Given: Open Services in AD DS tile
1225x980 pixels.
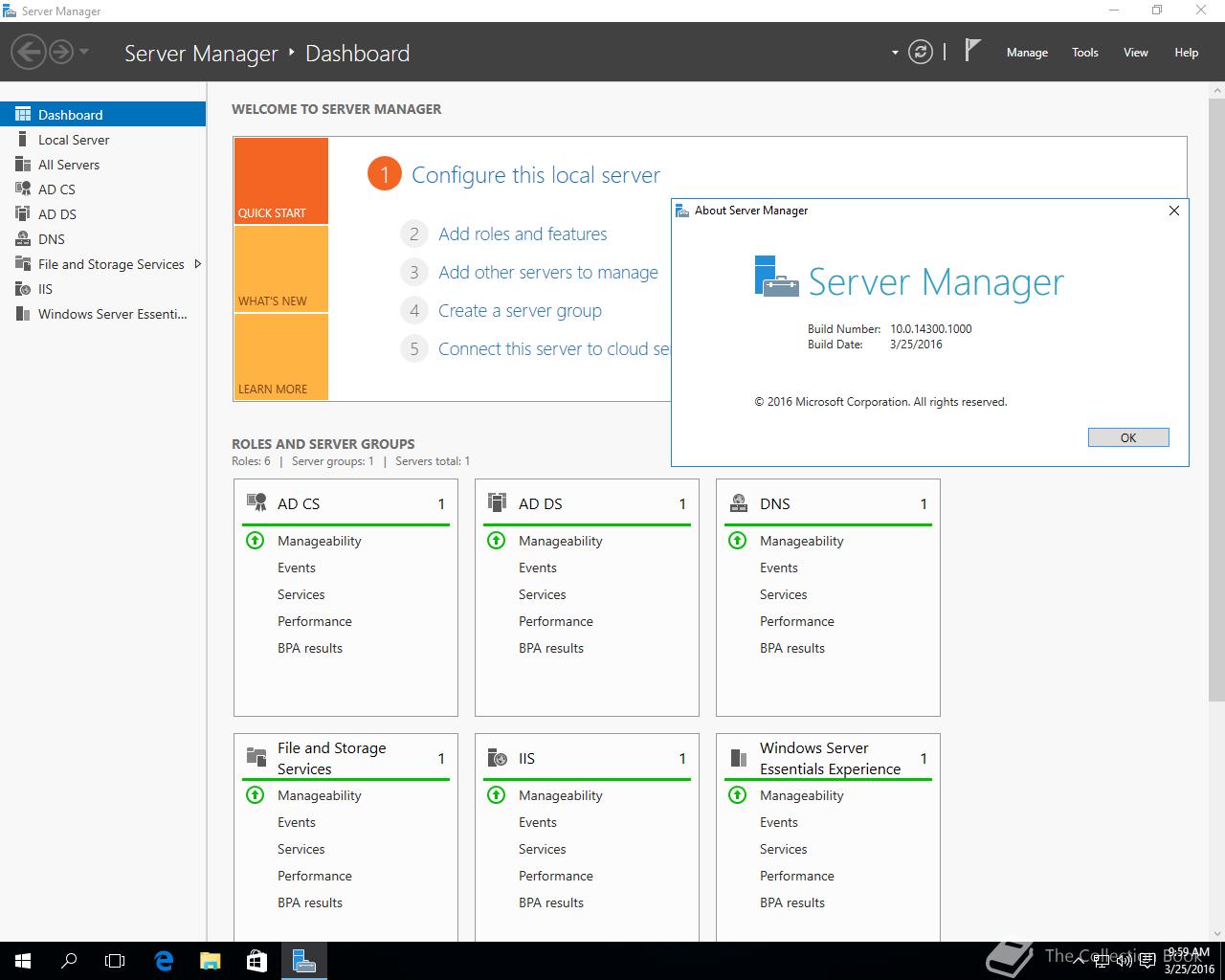Looking at the screenshot, I should click(543, 594).
